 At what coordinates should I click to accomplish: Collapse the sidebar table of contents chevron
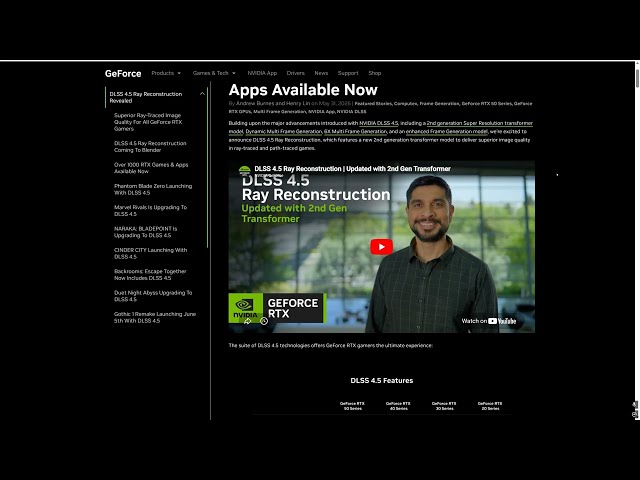202,94
